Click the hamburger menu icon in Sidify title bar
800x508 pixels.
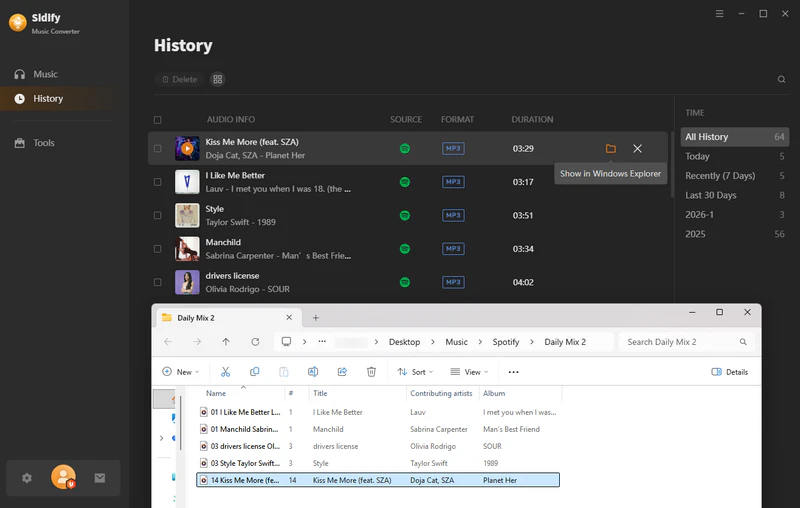pyautogui.click(x=720, y=14)
